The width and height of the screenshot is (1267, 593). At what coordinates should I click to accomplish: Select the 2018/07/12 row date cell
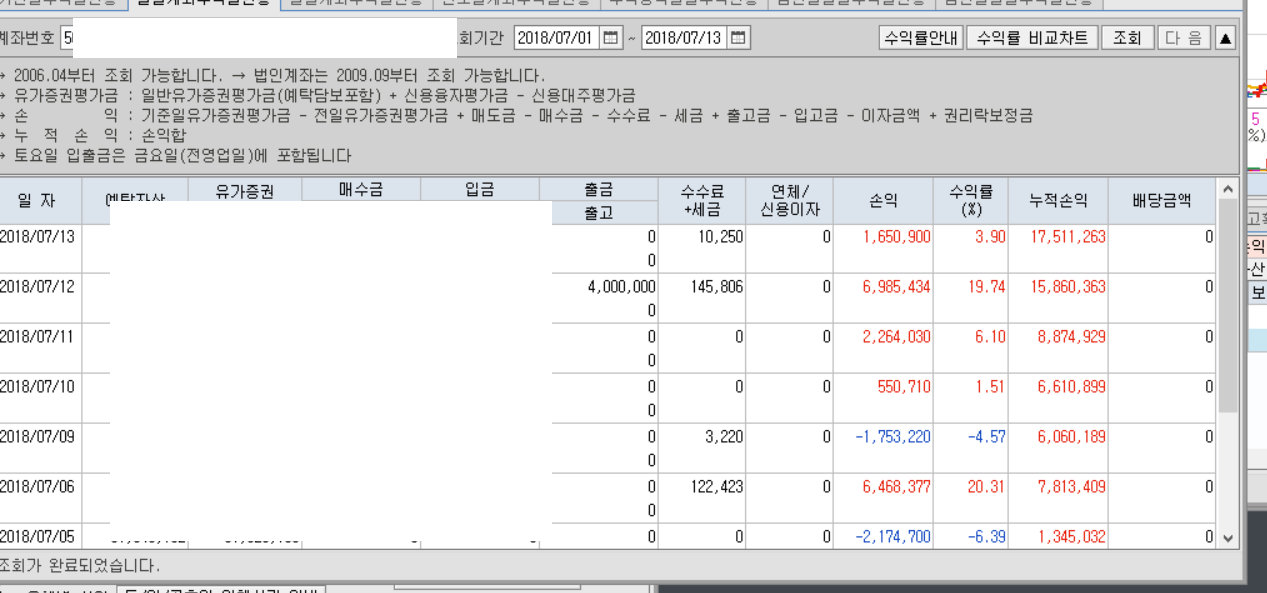pos(38,287)
